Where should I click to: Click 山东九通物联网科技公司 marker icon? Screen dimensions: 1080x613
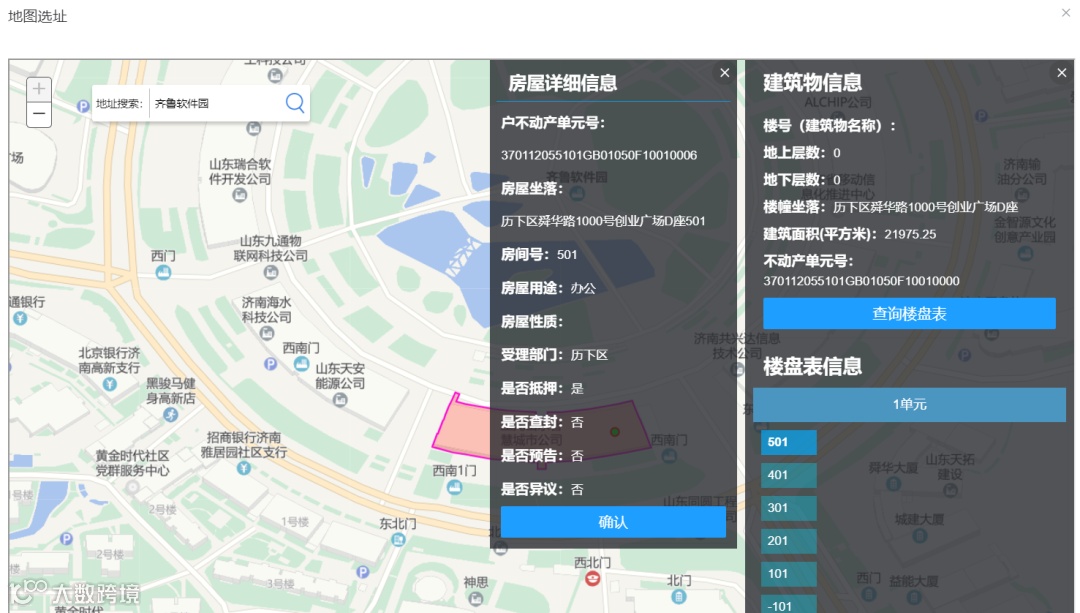coord(271,273)
